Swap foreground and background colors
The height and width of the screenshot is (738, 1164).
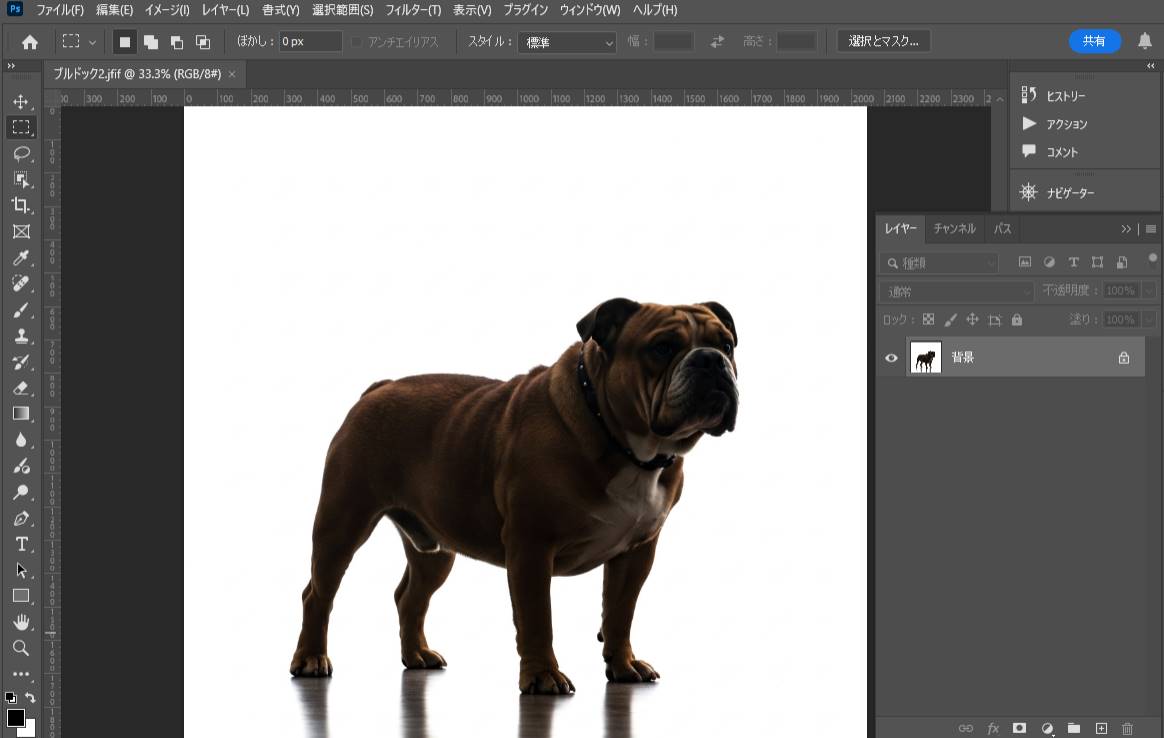(x=30, y=697)
